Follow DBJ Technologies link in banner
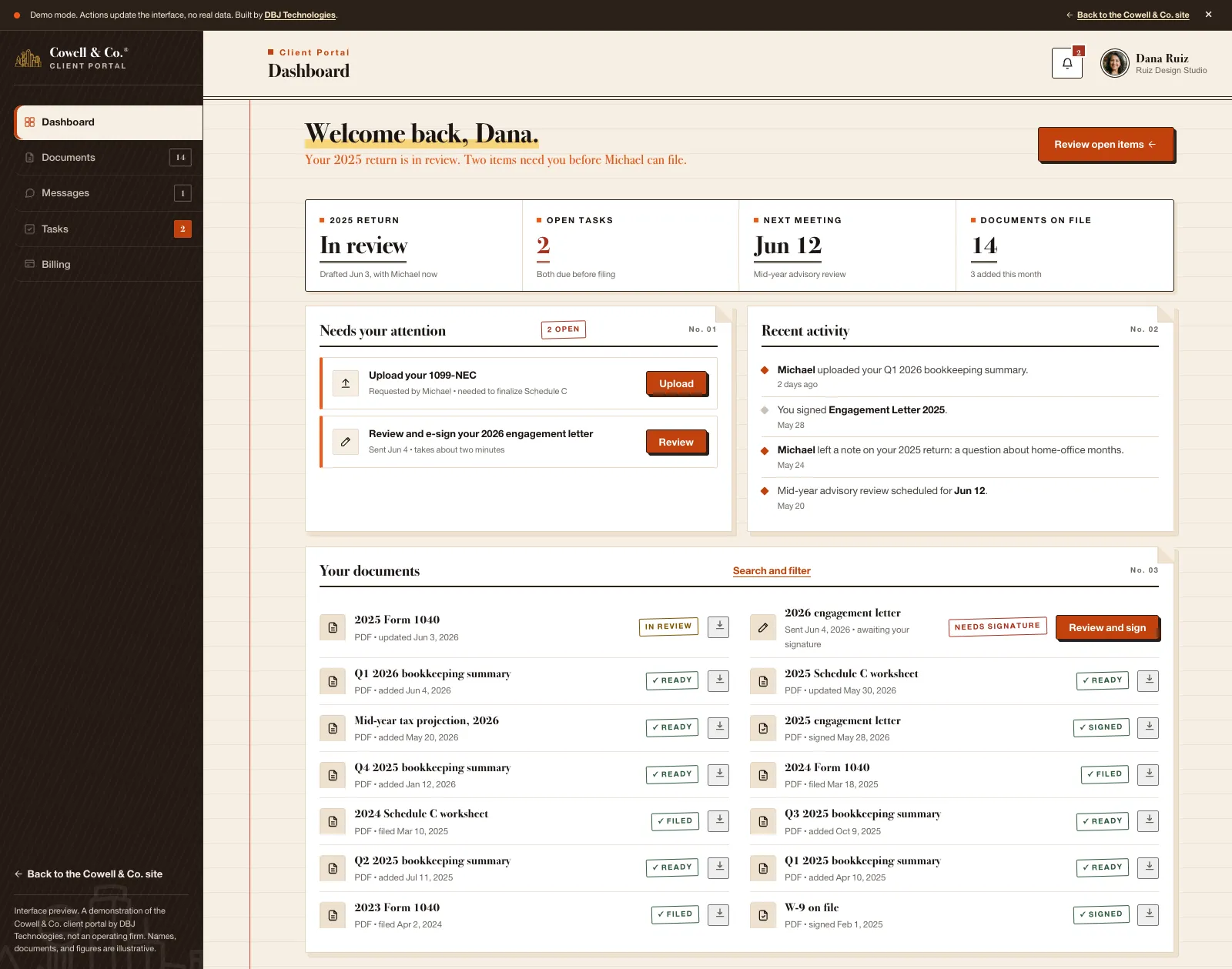The image size is (1232, 969). 300,15
